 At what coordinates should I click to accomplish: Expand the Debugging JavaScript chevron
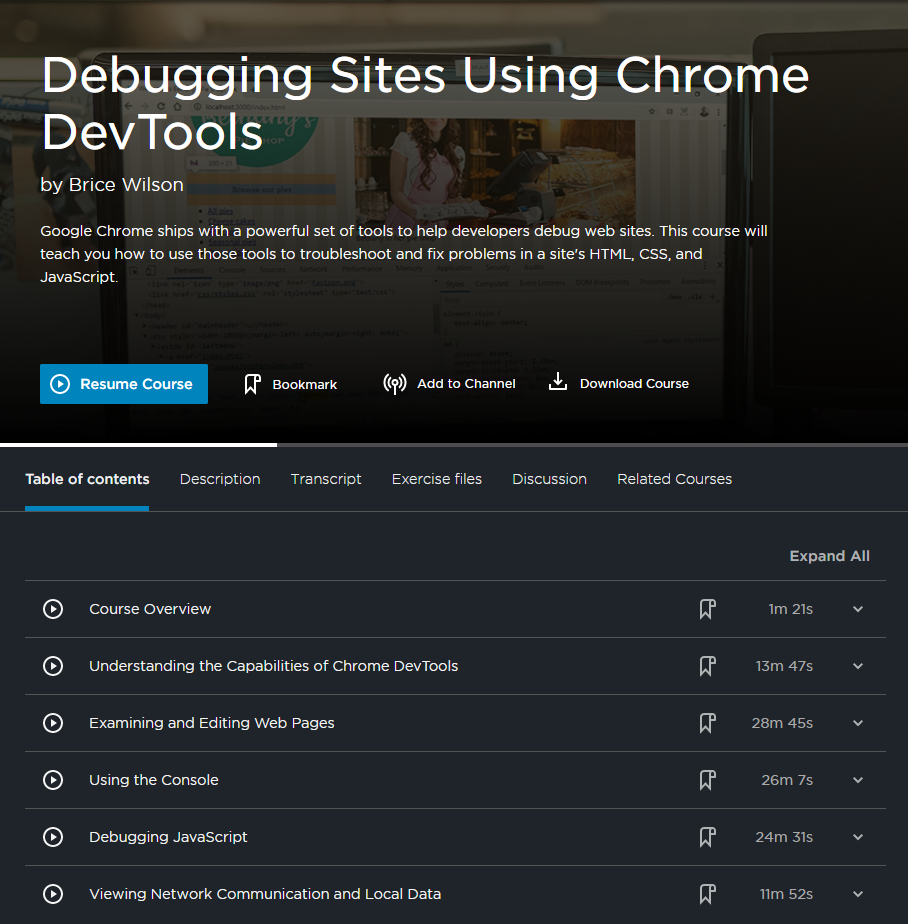click(858, 837)
